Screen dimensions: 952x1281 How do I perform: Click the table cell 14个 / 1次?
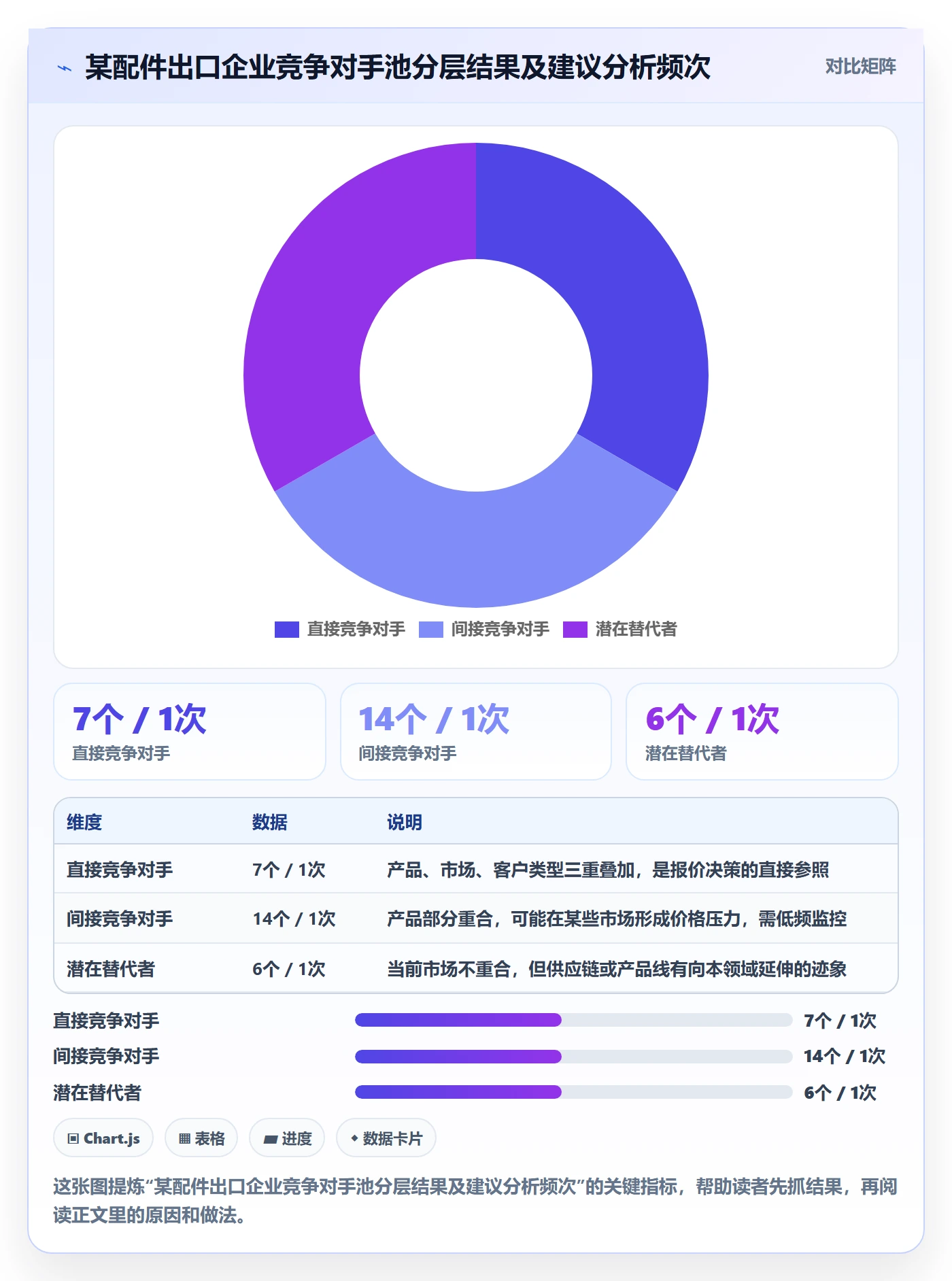point(294,919)
